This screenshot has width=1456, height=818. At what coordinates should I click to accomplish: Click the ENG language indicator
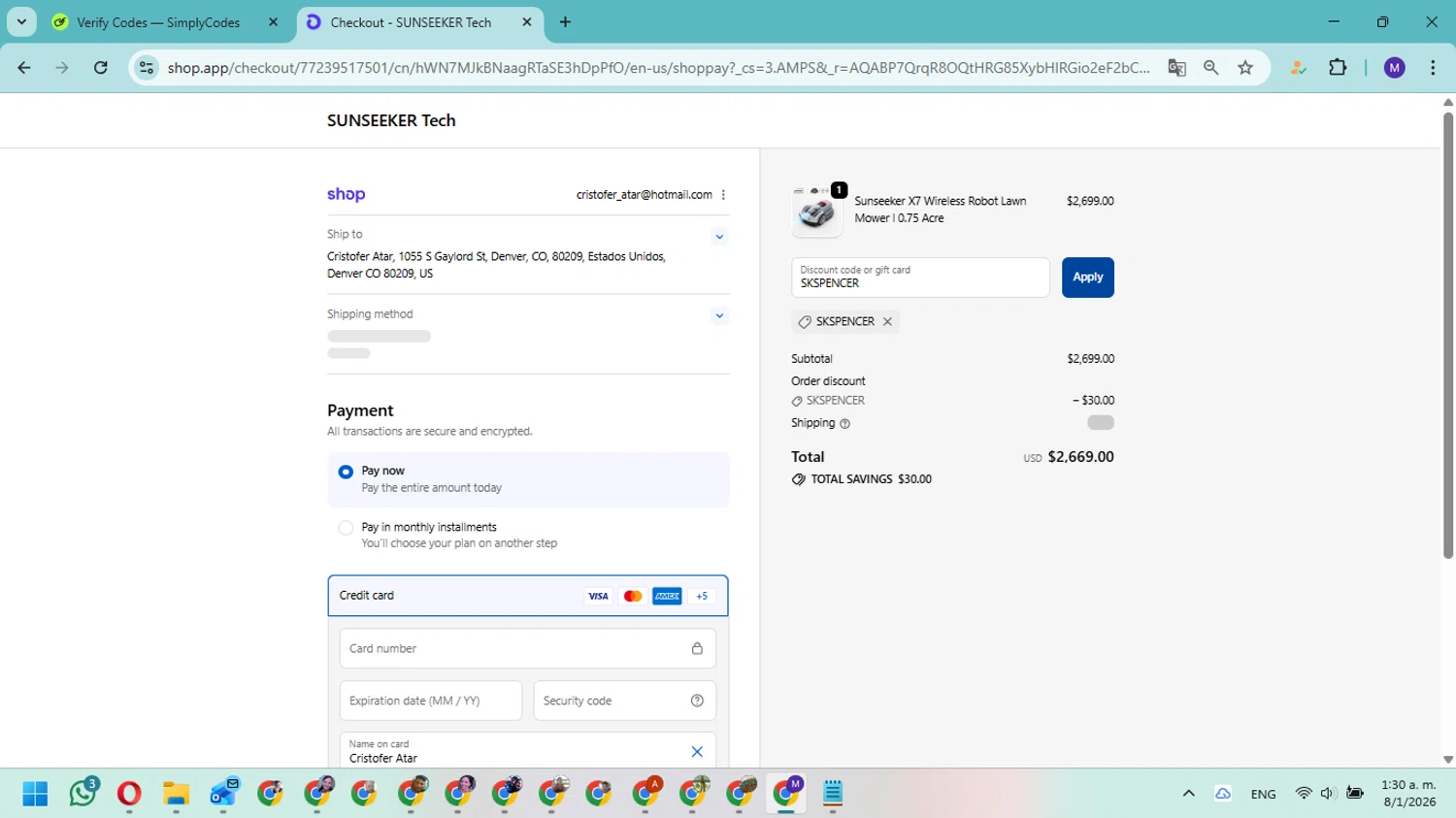(1264, 795)
